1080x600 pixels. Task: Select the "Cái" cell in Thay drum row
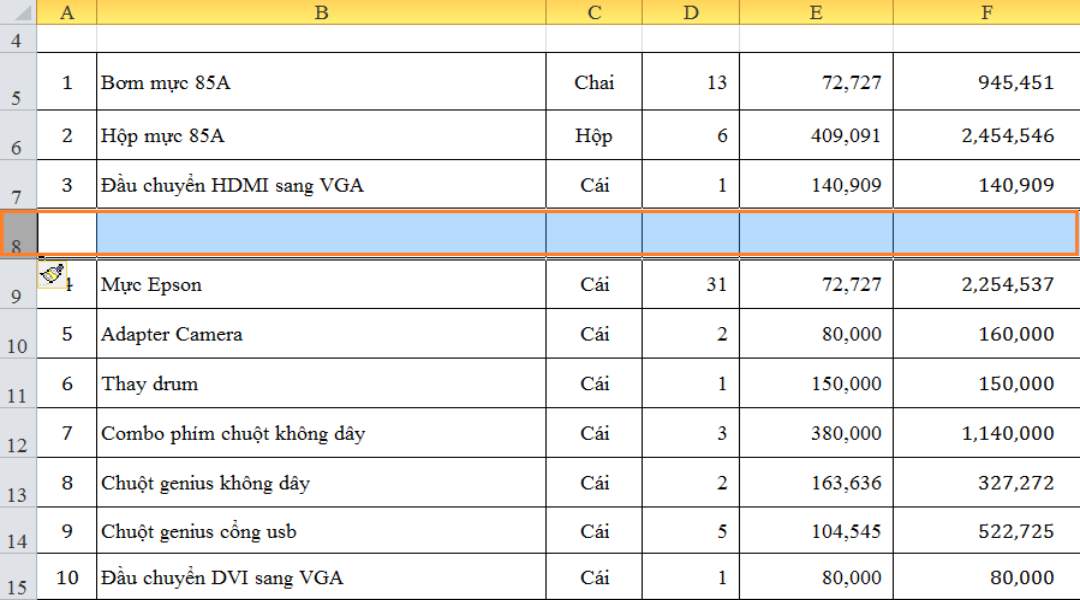594,383
